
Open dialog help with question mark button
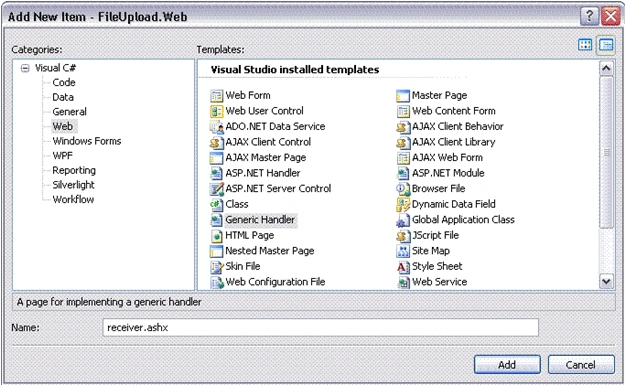coord(589,16)
